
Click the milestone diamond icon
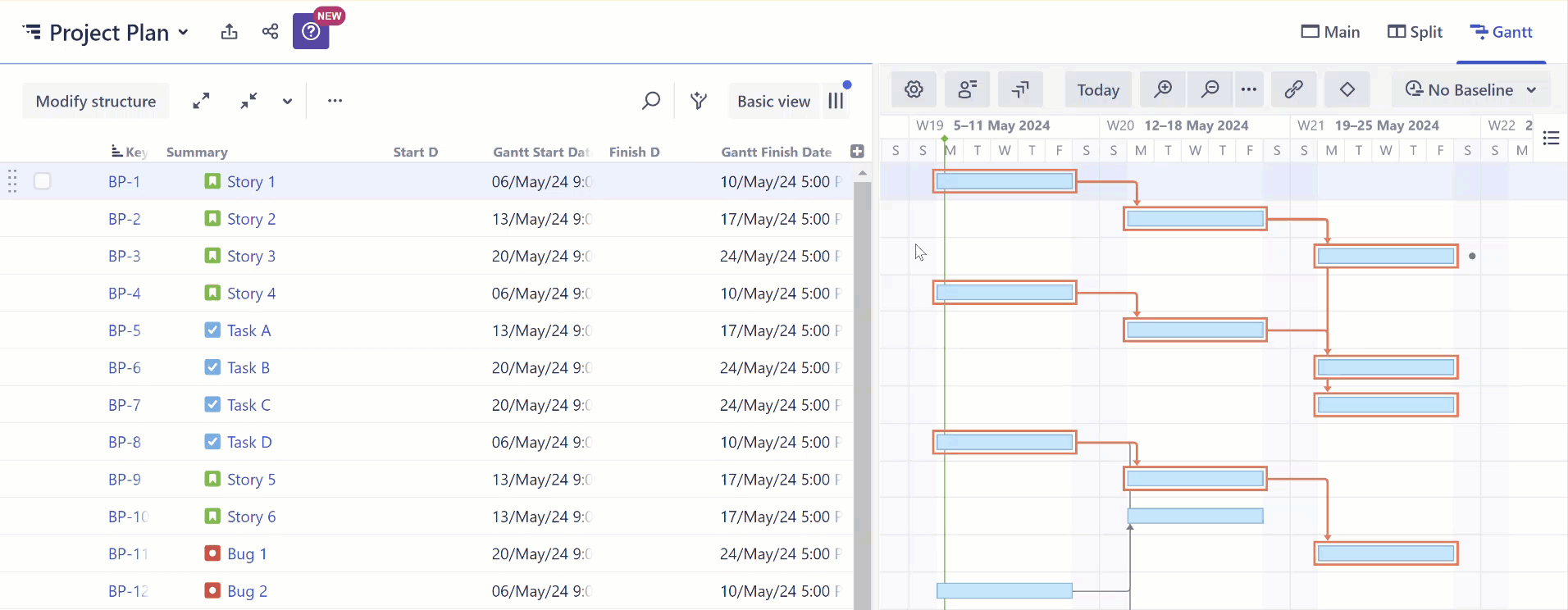[x=1347, y=89]
